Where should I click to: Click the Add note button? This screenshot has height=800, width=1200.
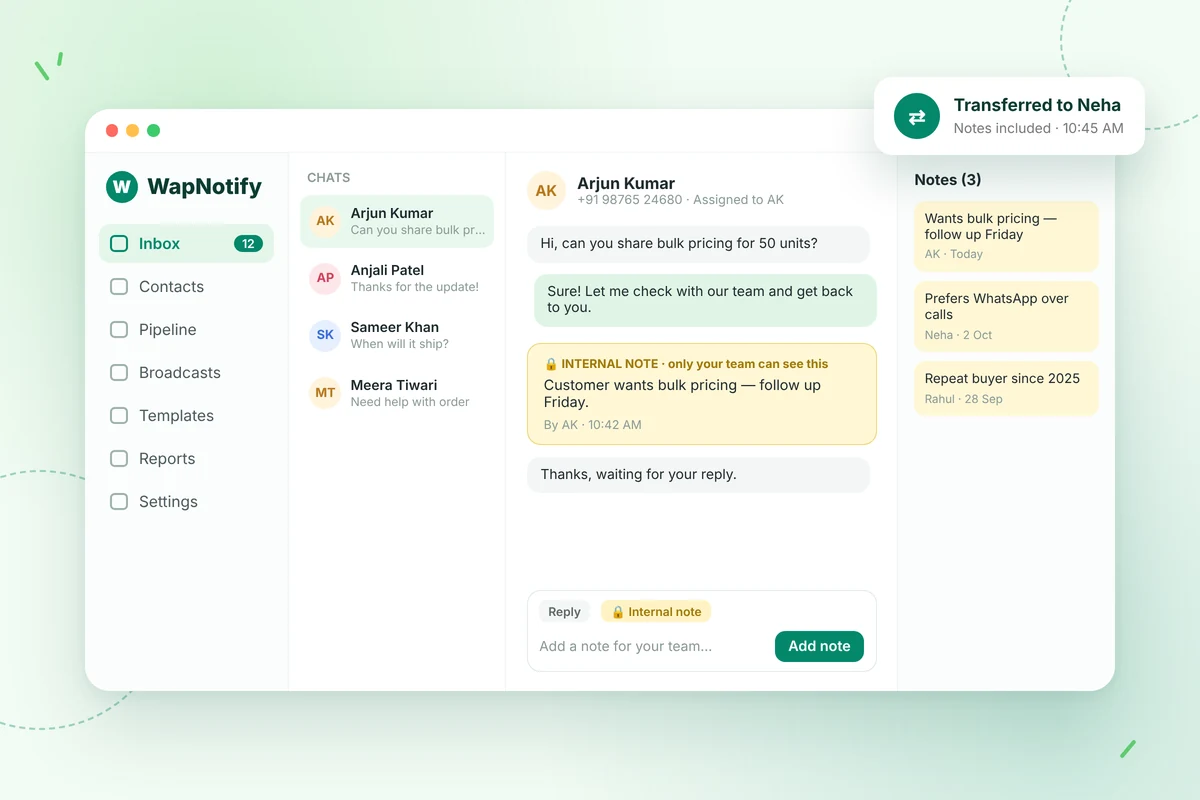[x=819, y=646]
